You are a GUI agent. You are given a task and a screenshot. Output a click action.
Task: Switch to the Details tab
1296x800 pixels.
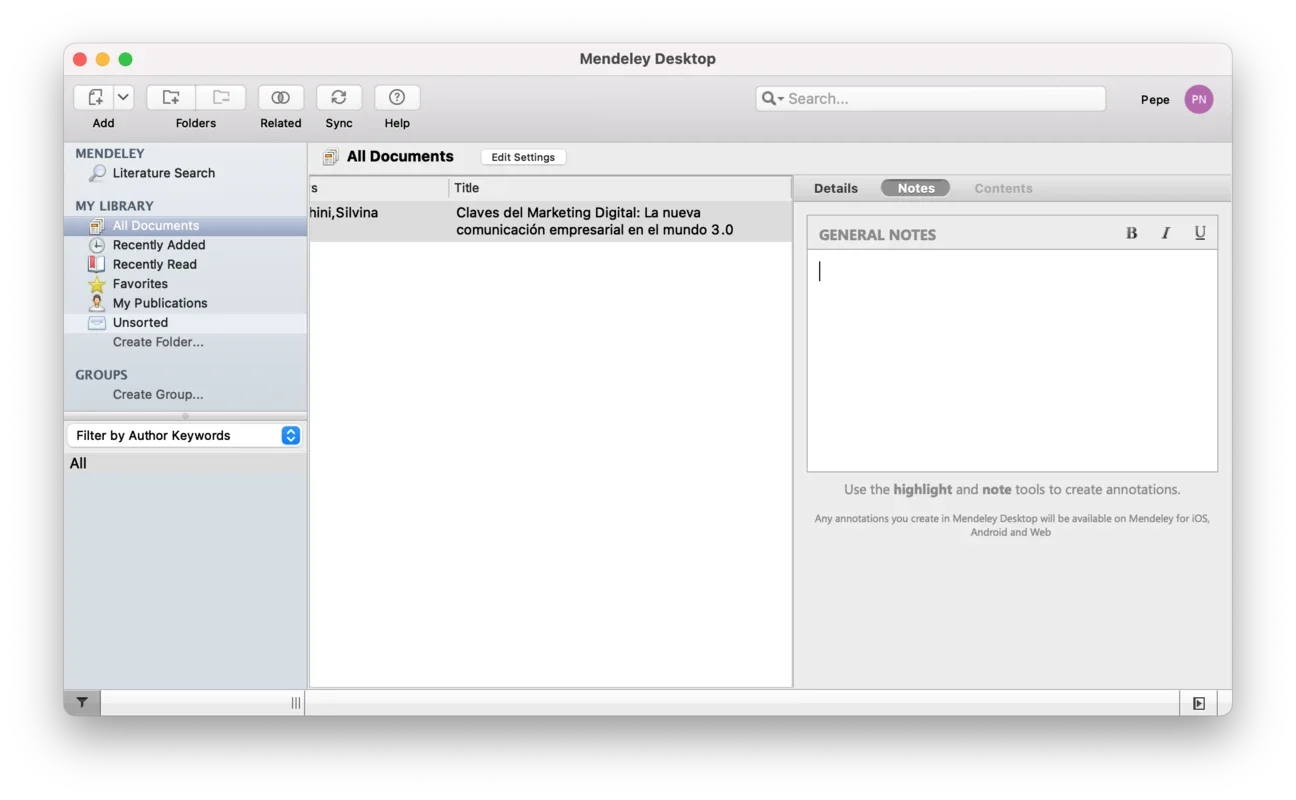[836, 188]
